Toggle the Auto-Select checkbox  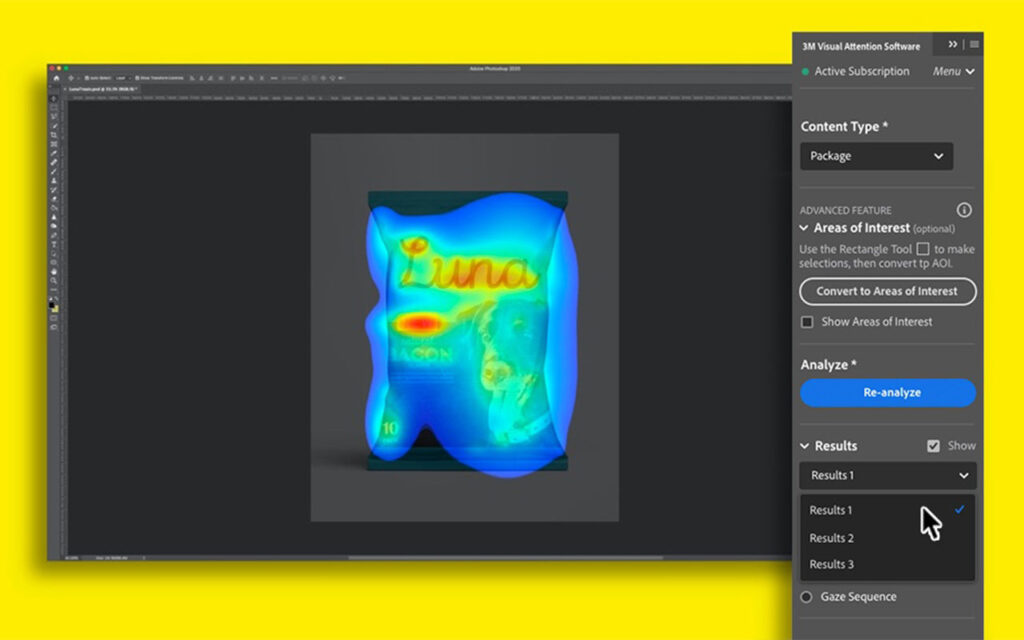[x=86, y=78]
